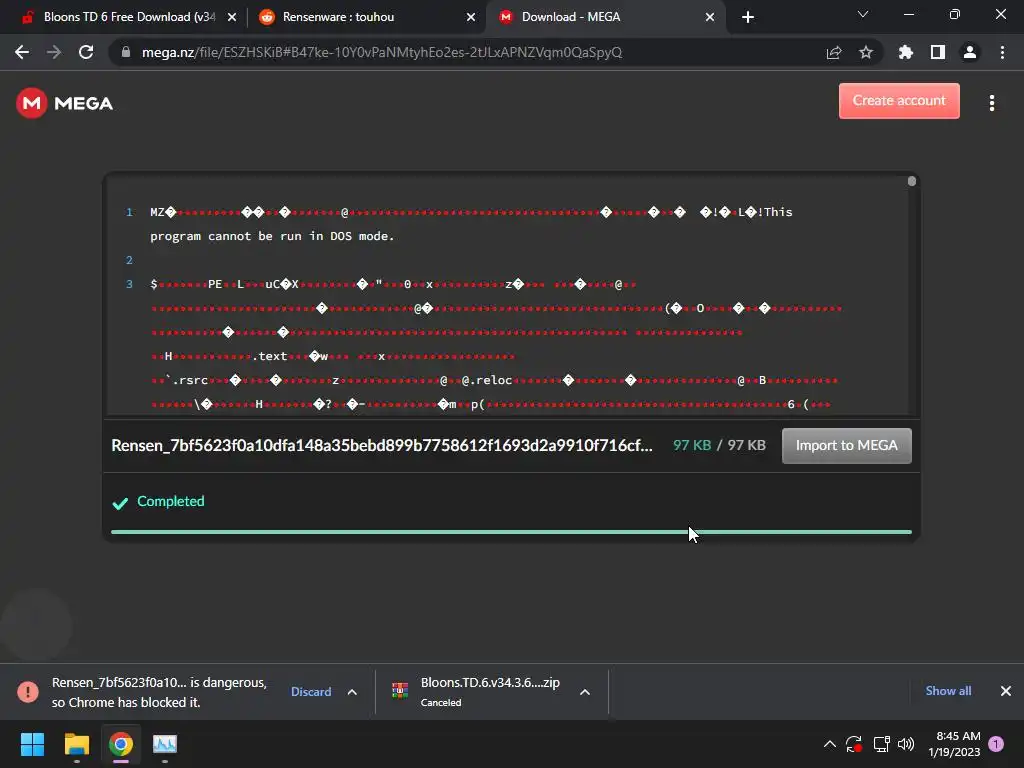The height and width of the screenshot is (768, 1024).
Task: View site security lock info
Action: pyautogui.click(x=125, y=52)
